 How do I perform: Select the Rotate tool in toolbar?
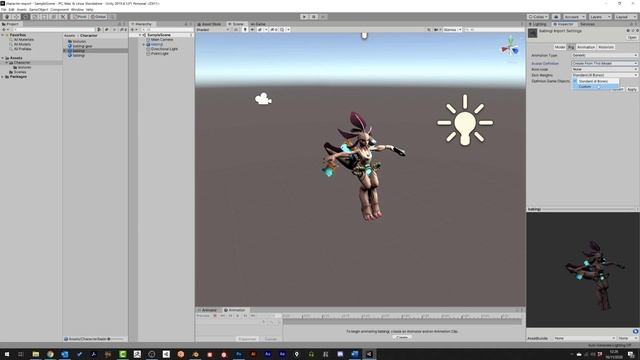coord(25,17)
